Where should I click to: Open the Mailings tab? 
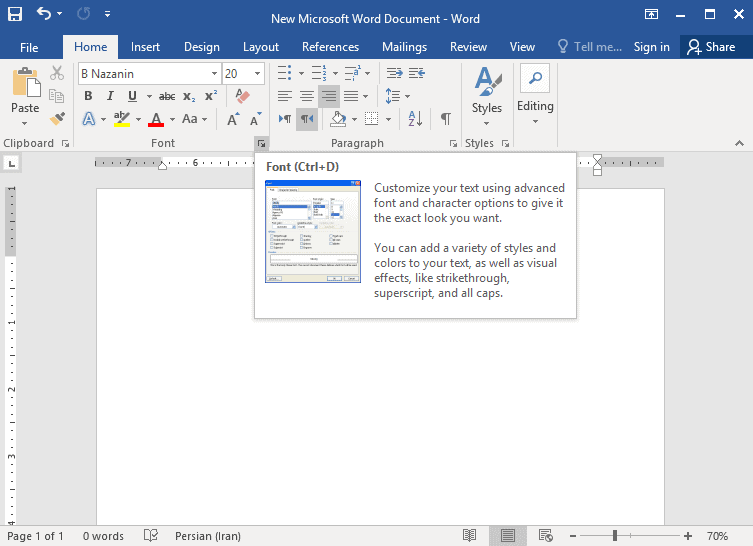pos(404,47)
